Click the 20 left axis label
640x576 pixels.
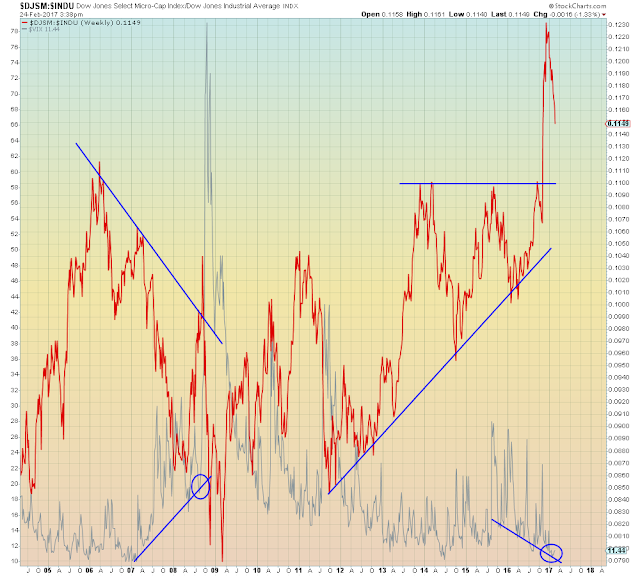[14, 484]
